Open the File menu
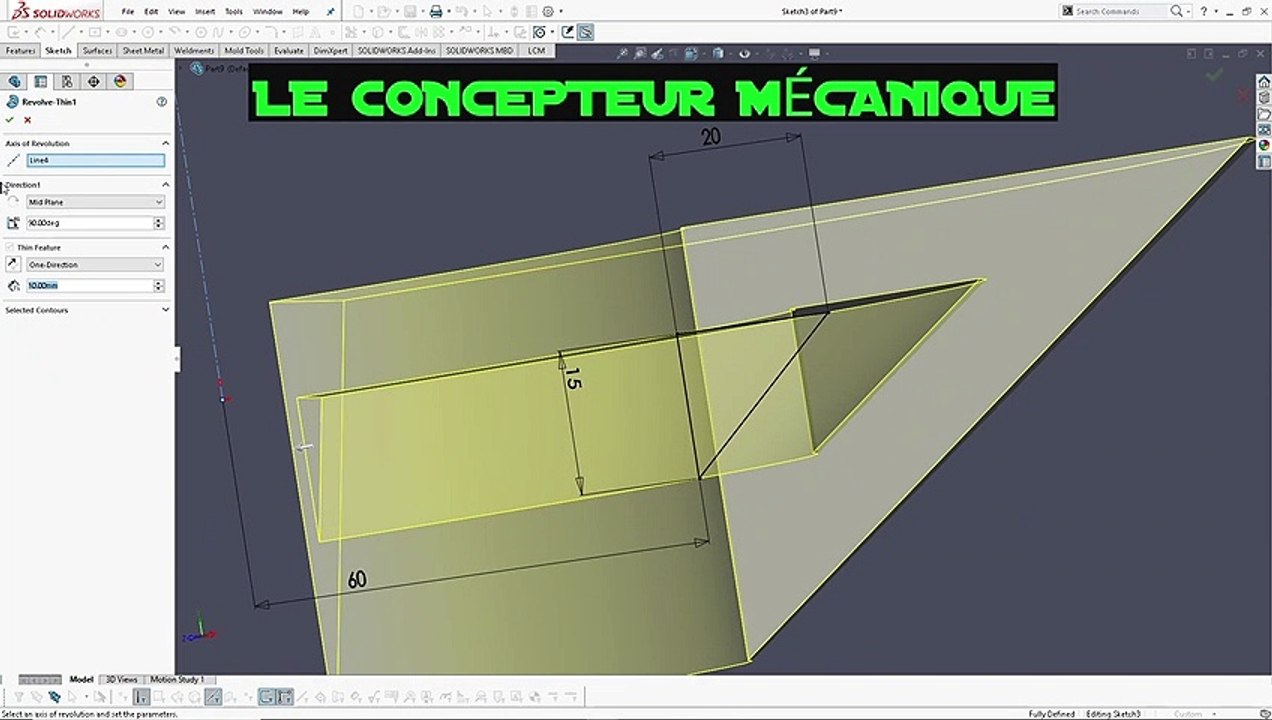The image size is (1272, 720). pyautogui.click(x=128, y=12)
